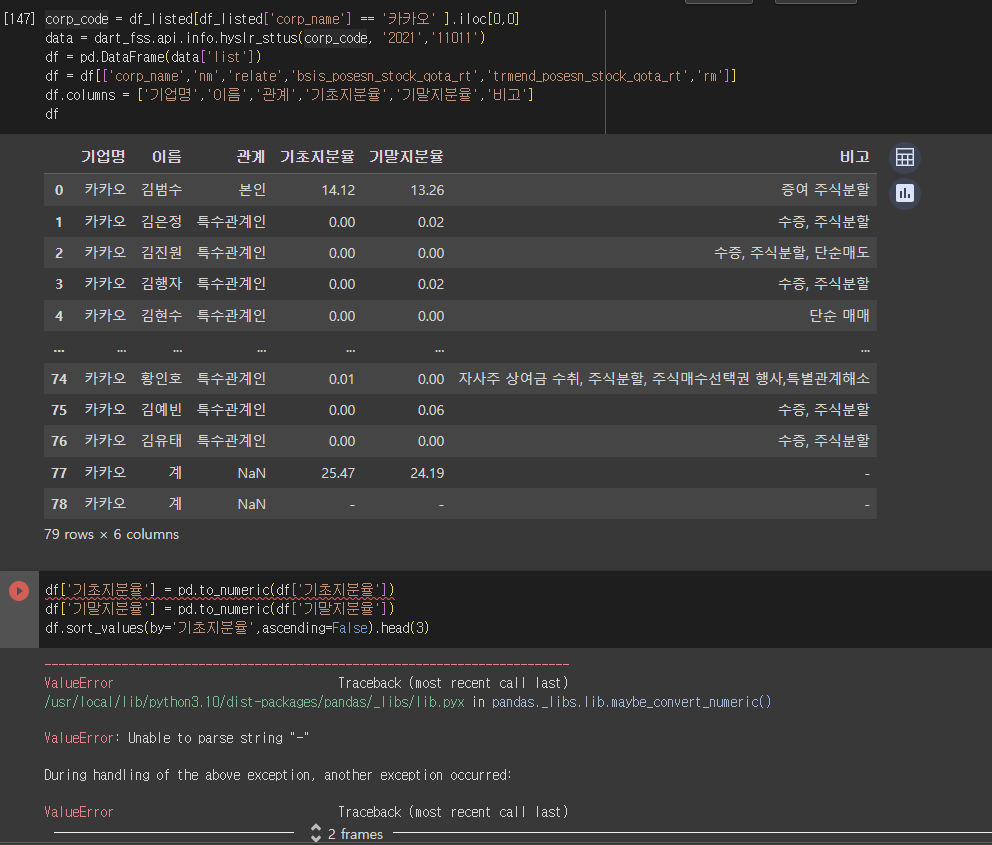This screenshot has height=845, width=992.
Task: Select name cell 김예빈
Action: point(161,410)
